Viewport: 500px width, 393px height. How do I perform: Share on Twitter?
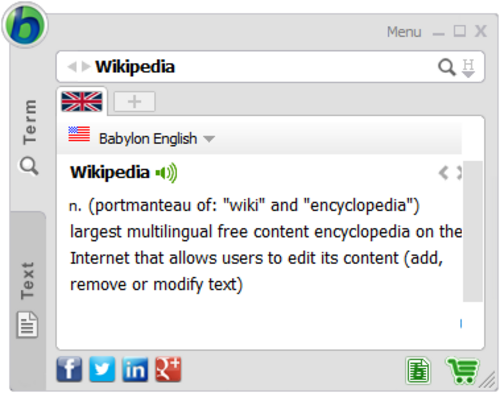click(x=102, y=369)
